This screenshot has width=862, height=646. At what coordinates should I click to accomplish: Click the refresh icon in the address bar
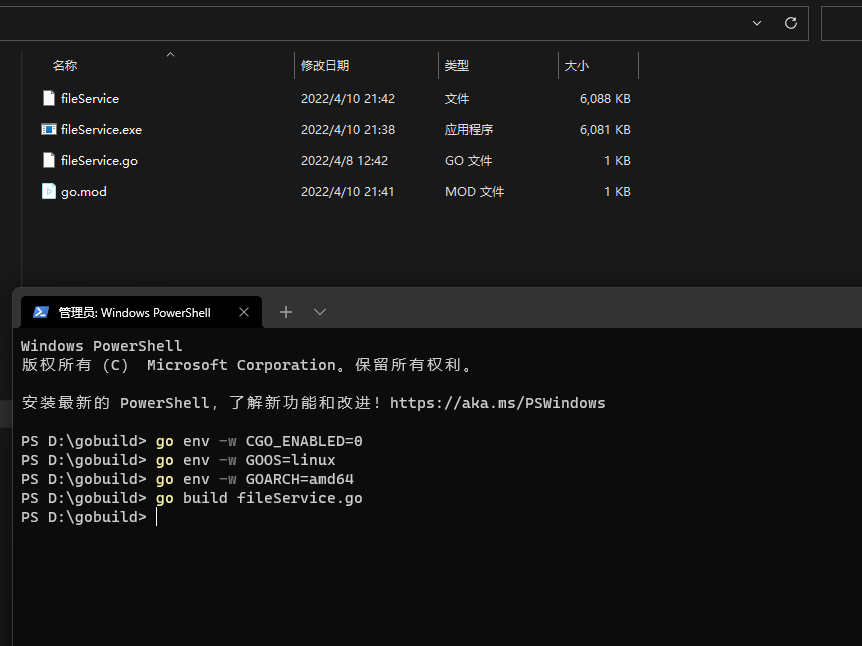791,23
